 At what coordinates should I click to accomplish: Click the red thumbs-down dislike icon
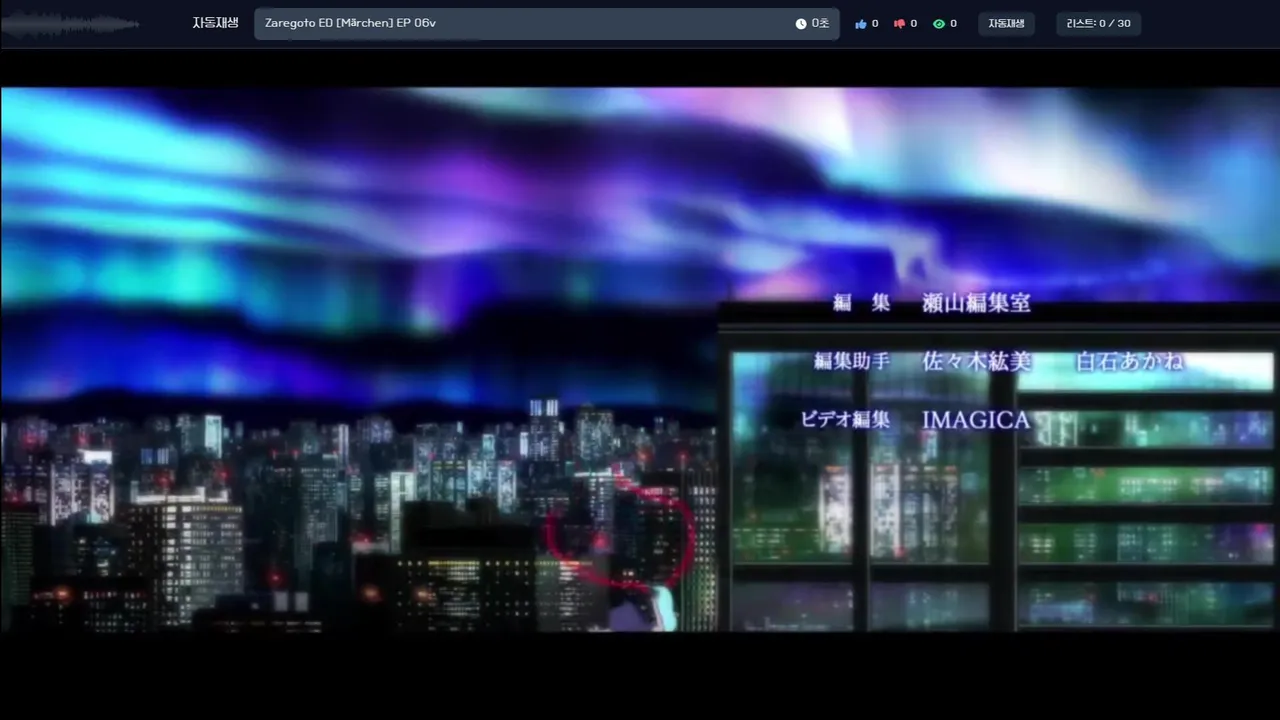click(899, 24)
